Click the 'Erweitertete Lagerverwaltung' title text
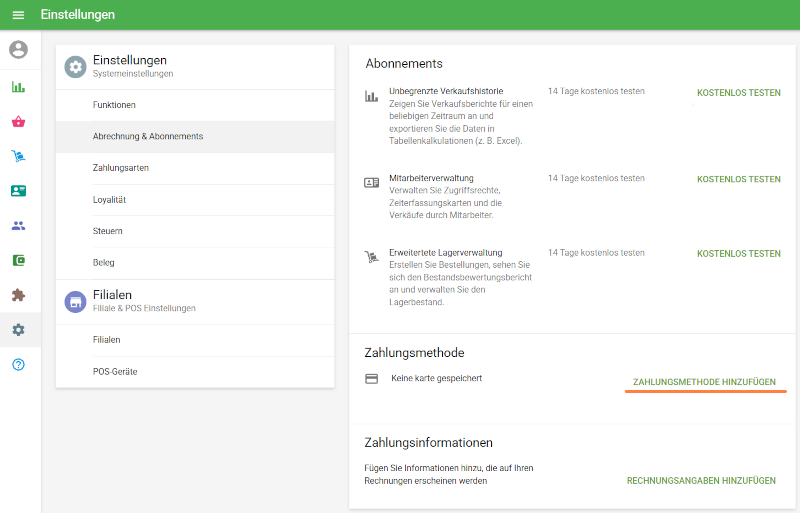The width and height of the screenshot is (800, 513). [445, 253]
